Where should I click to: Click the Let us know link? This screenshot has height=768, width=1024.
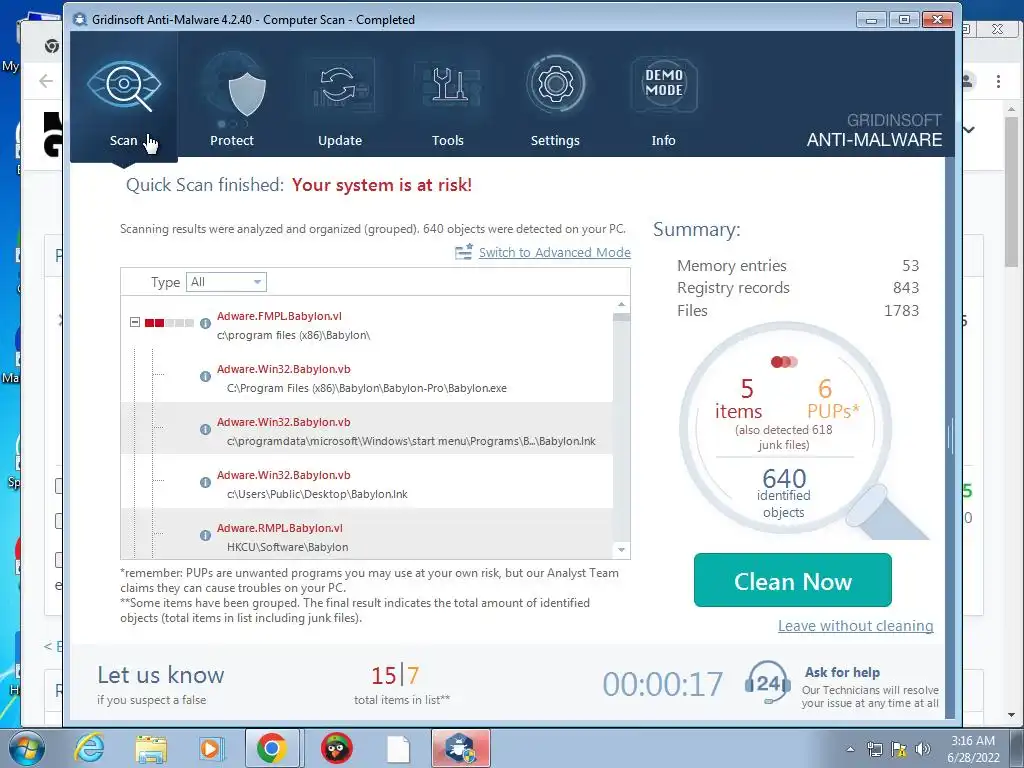(161, 675)
